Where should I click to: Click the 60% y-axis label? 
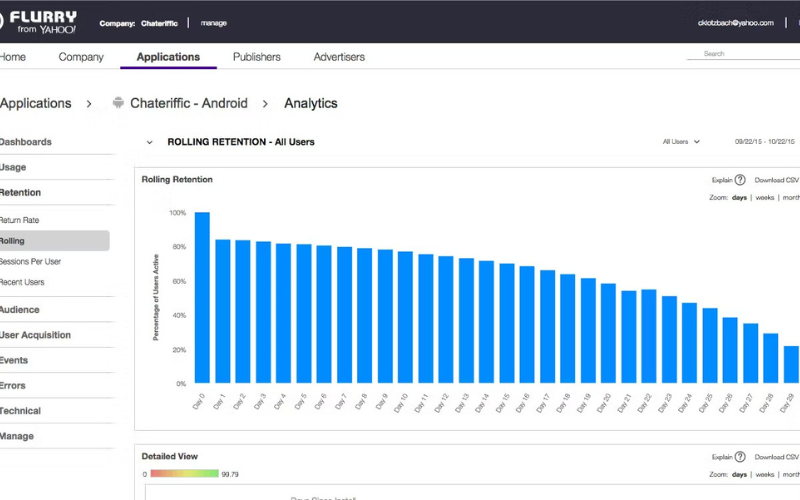click(179, 281)
